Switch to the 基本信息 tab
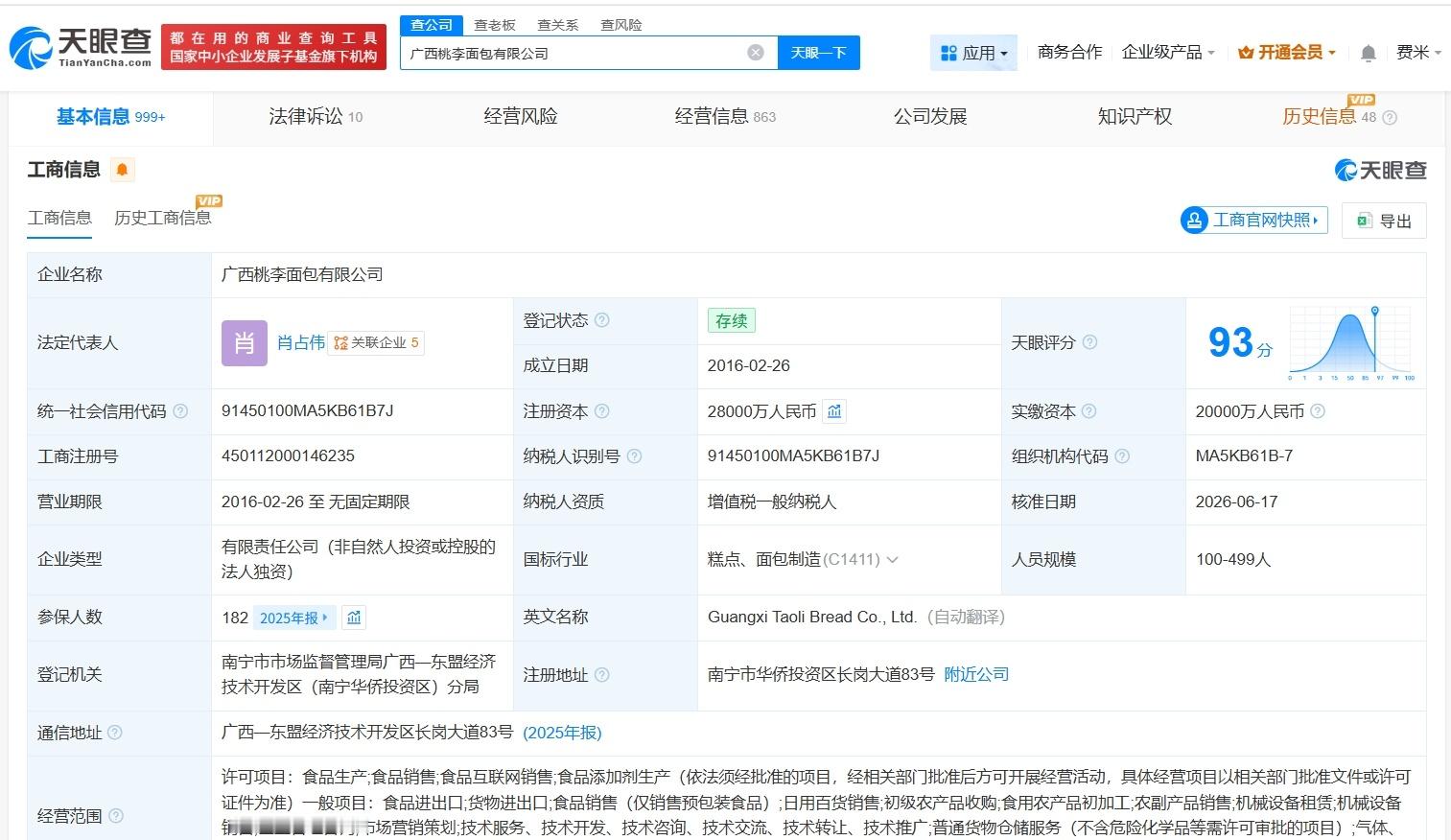Image resolution: width=1451 pixels, height=840 pixels. click(x=110, y=117)
